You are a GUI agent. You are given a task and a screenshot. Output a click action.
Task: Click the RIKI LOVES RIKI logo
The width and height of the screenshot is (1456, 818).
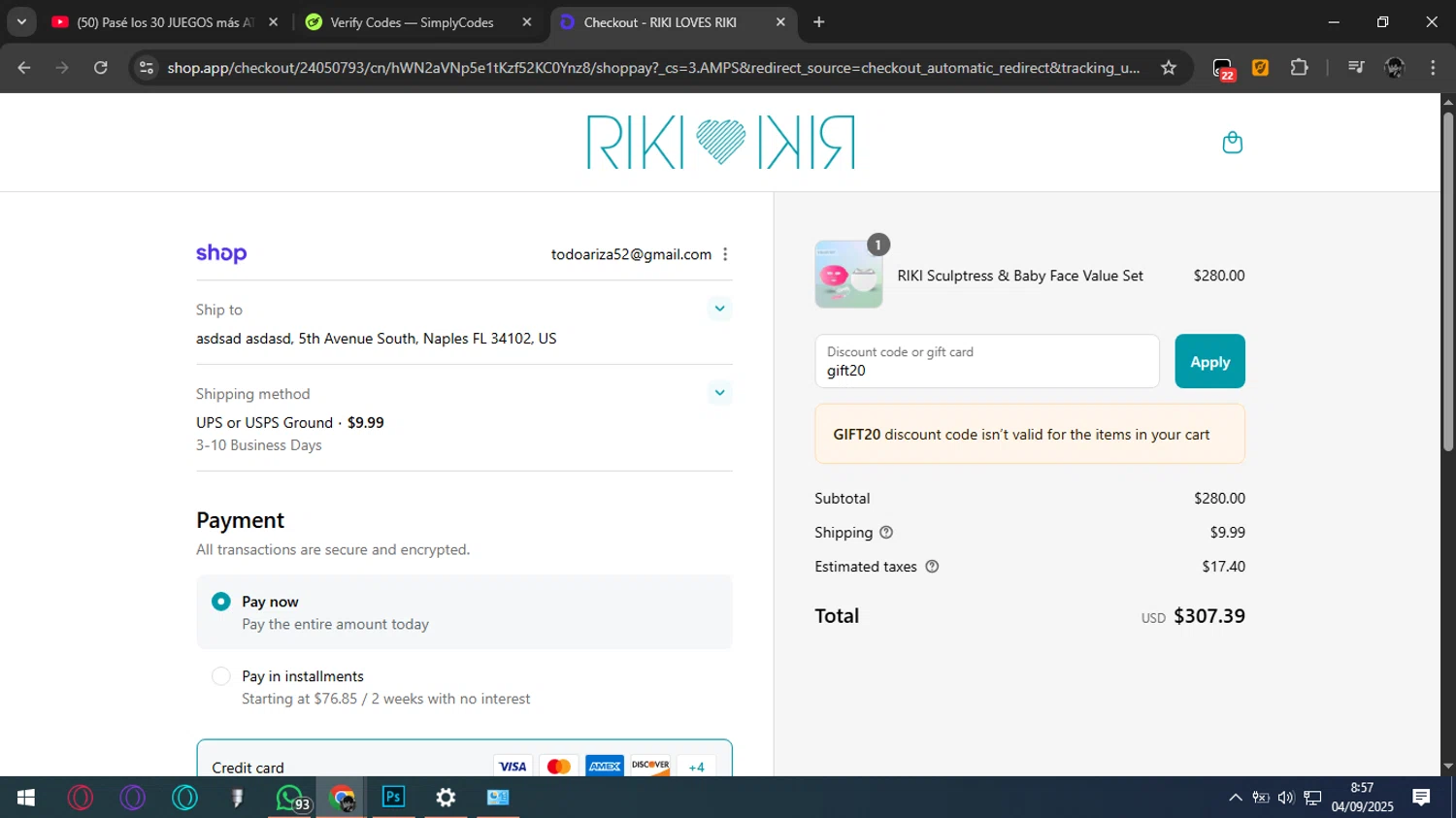[720, 142]
